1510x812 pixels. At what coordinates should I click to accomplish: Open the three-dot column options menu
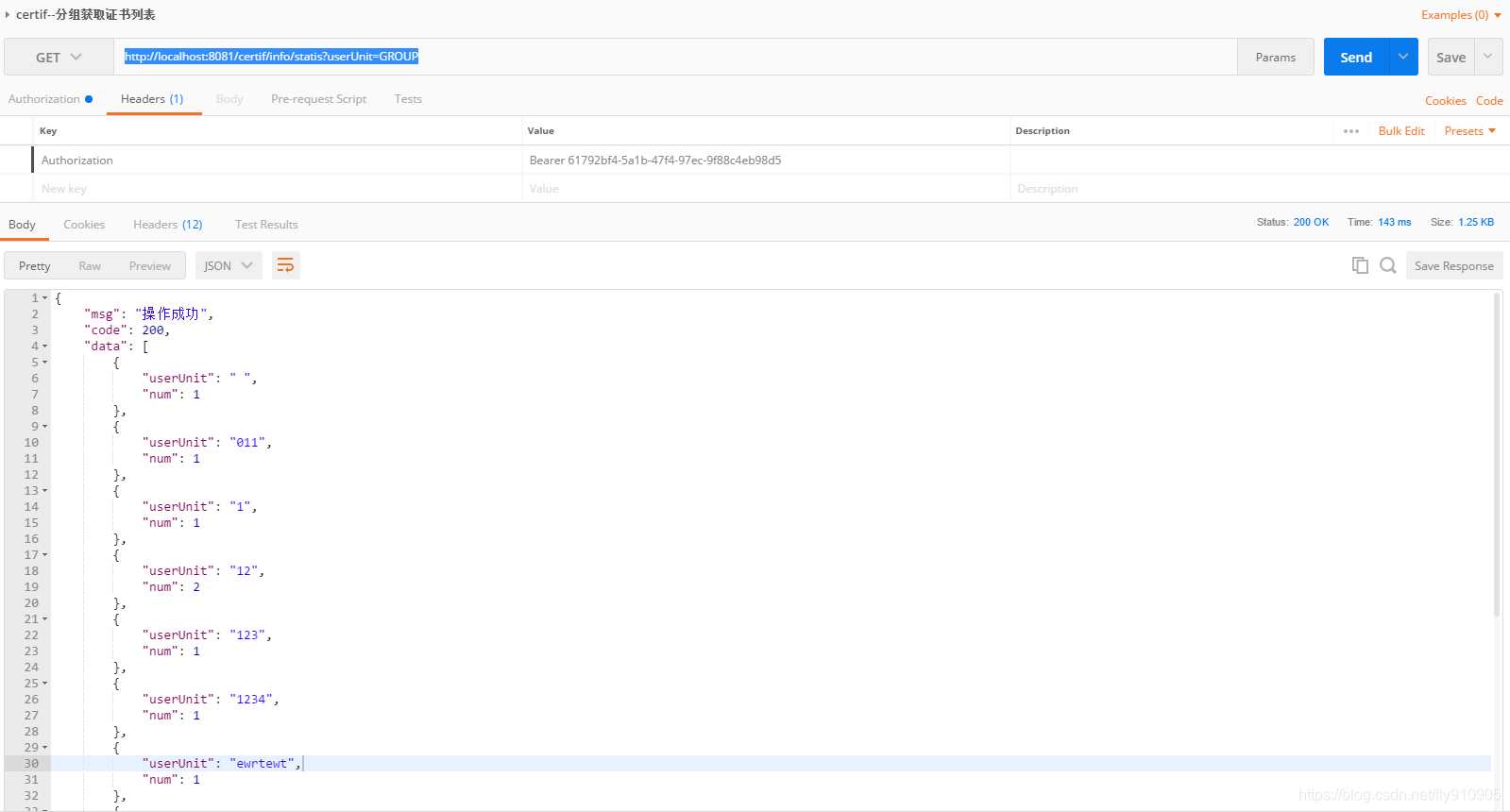(x=1351, y=131)
